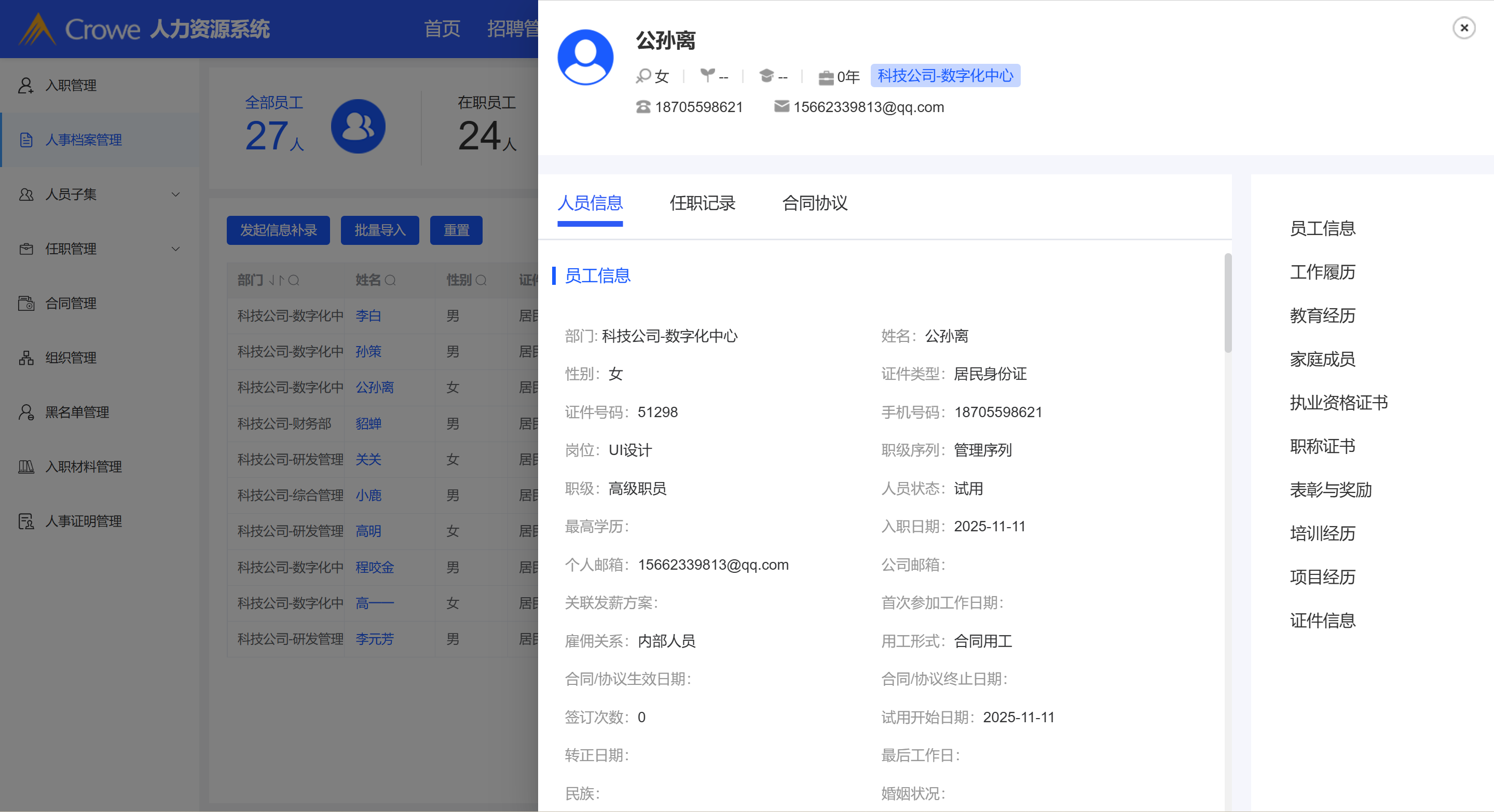Open the 性别 column filter icon

pos(481,281)
